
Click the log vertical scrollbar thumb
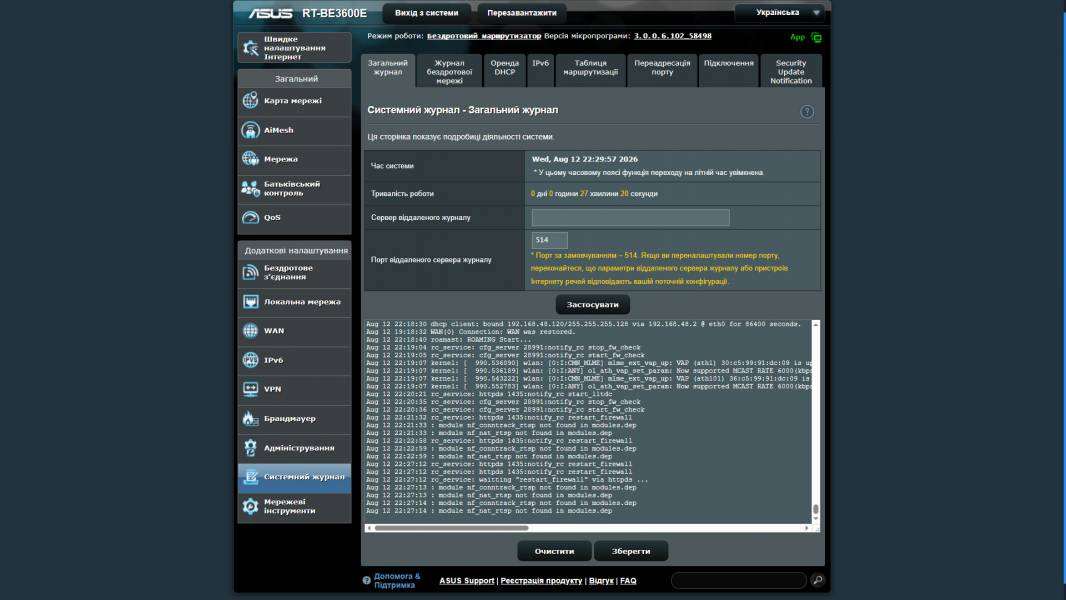[x=816, y=509]
